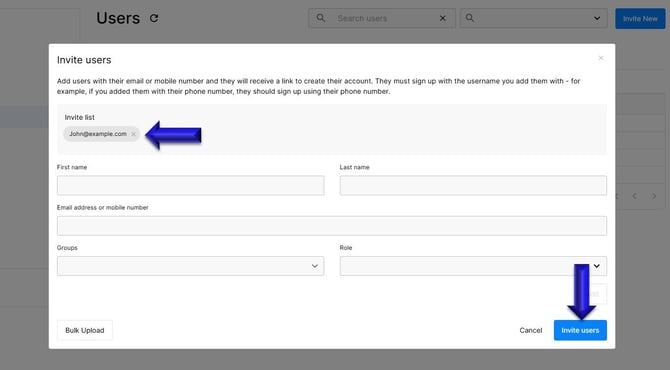Viewport: 670px width, 370px height.
Task: Refresh the Users list icon
Action: 154,18
